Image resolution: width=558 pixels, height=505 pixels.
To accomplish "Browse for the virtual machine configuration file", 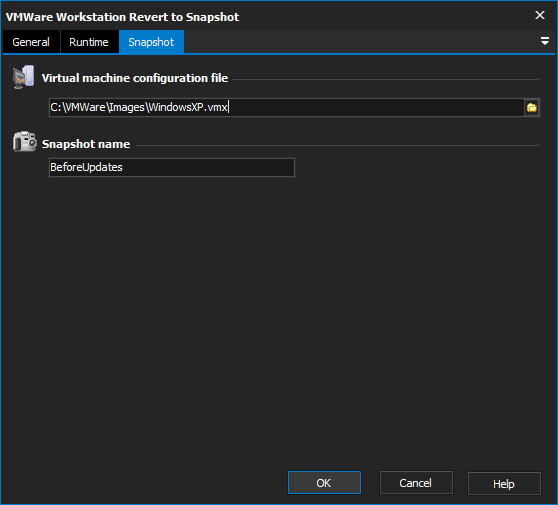I will (532, 107).
